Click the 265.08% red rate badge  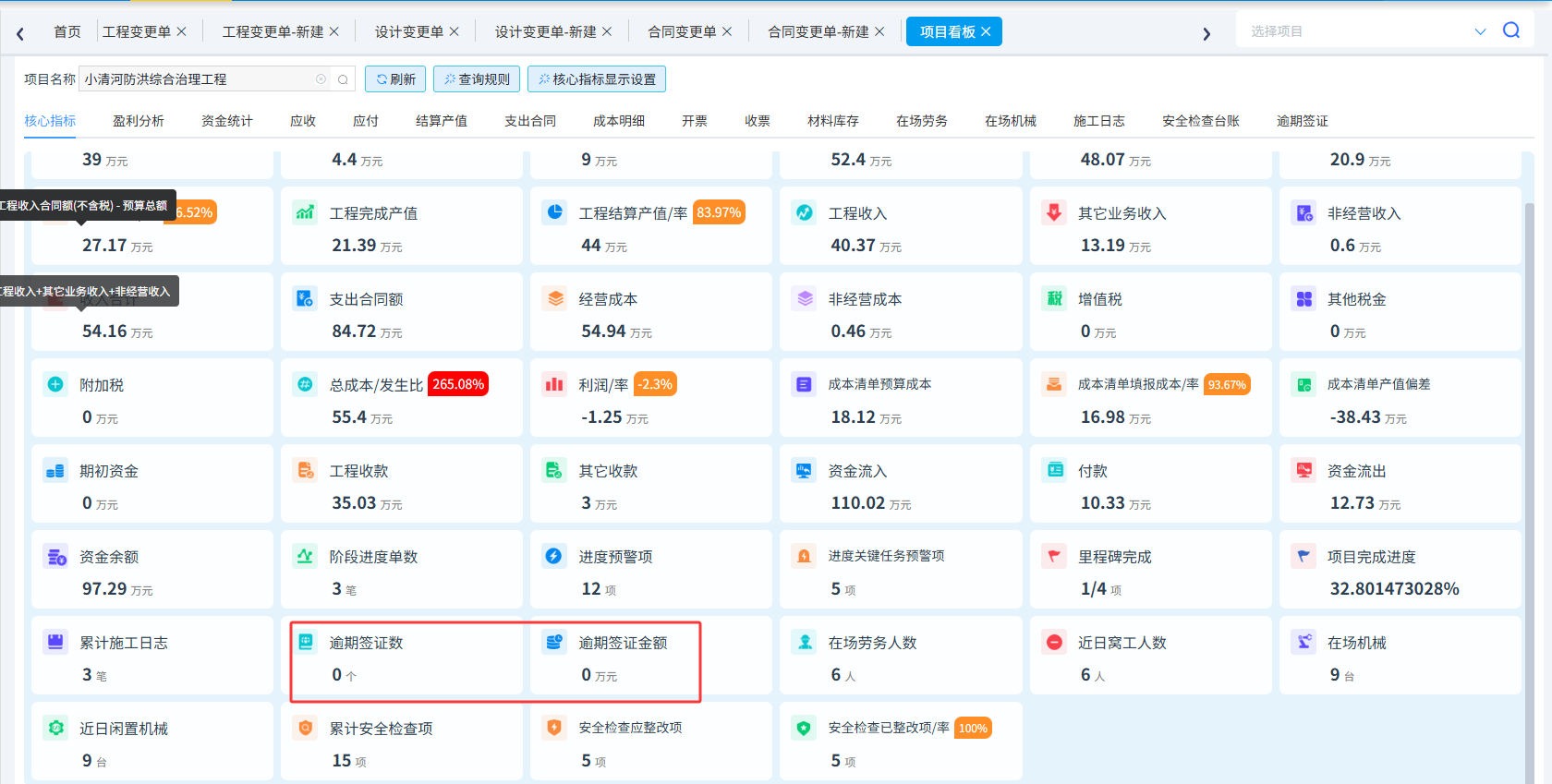point(458,384)
